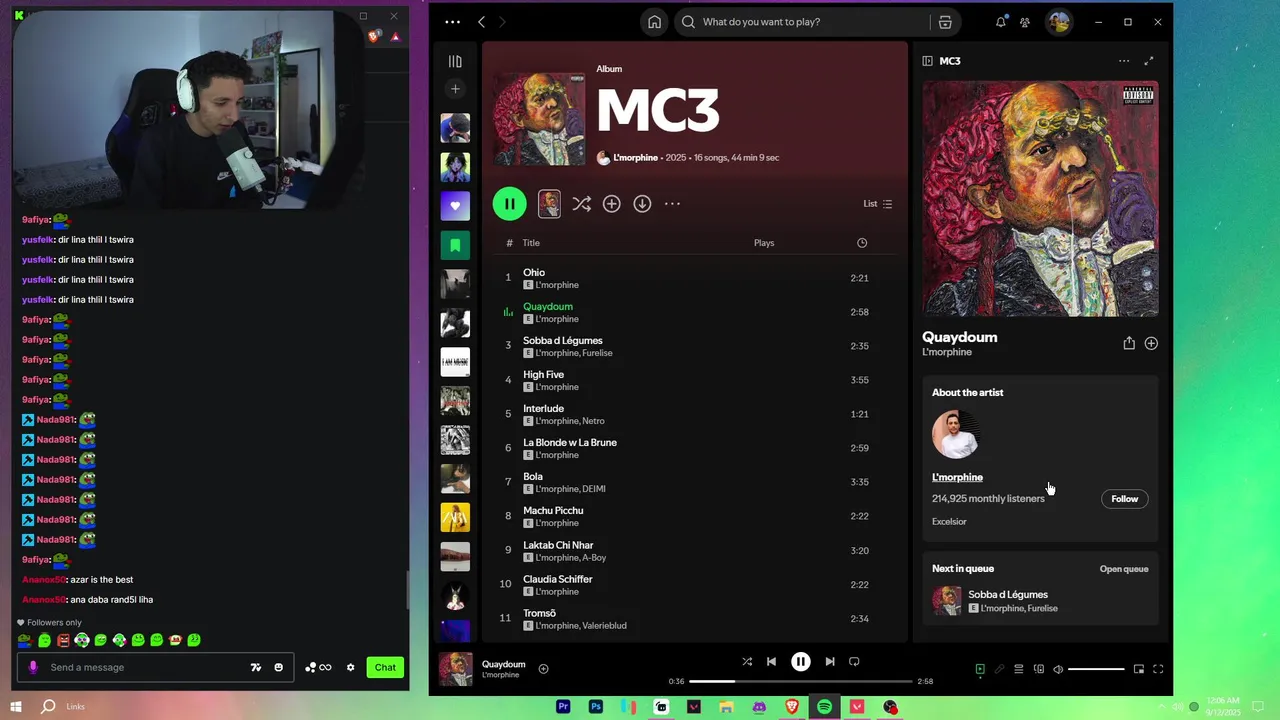Download the MC3 album

coord(642,204)
